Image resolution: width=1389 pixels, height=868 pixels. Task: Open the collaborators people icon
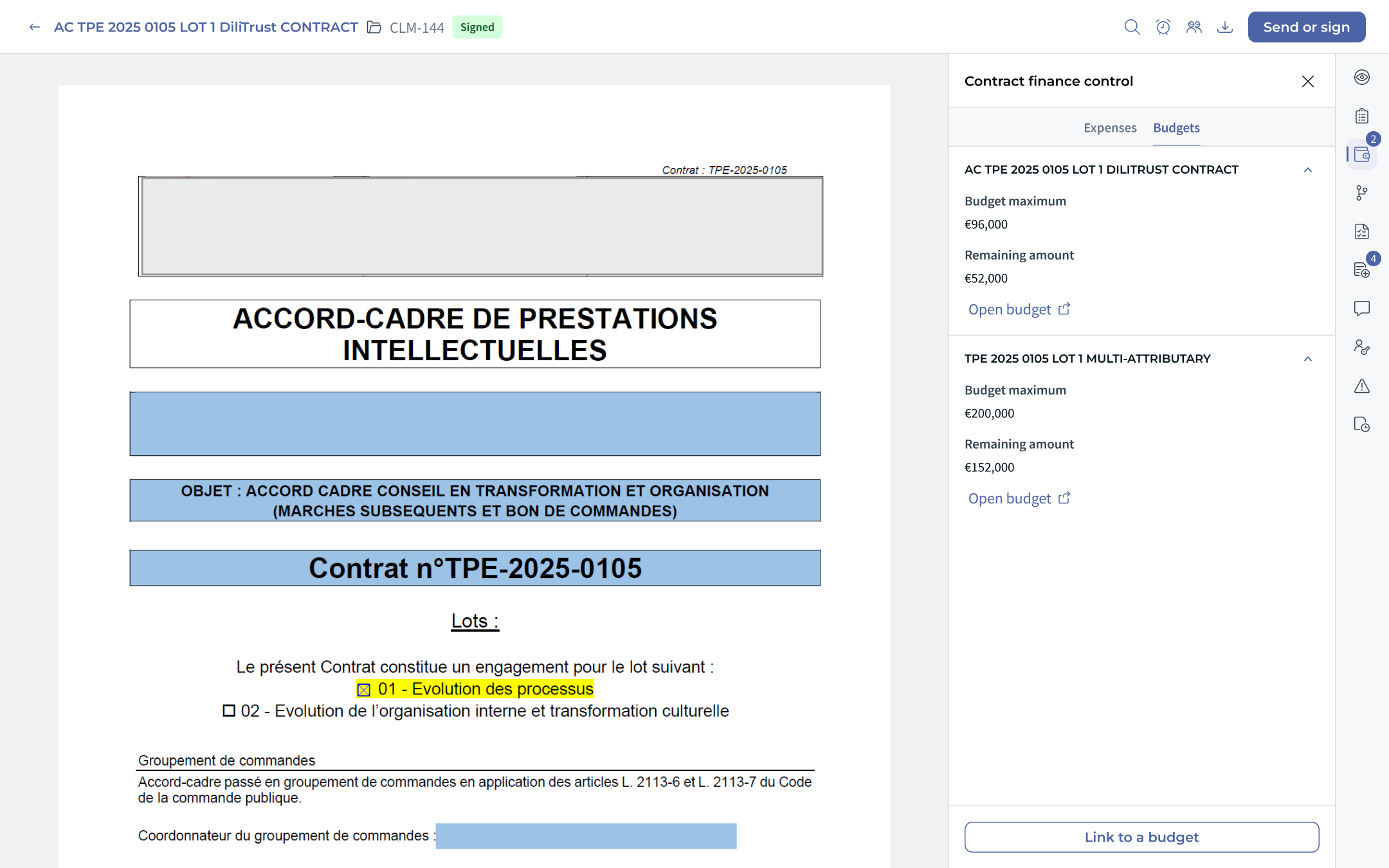1194,27
